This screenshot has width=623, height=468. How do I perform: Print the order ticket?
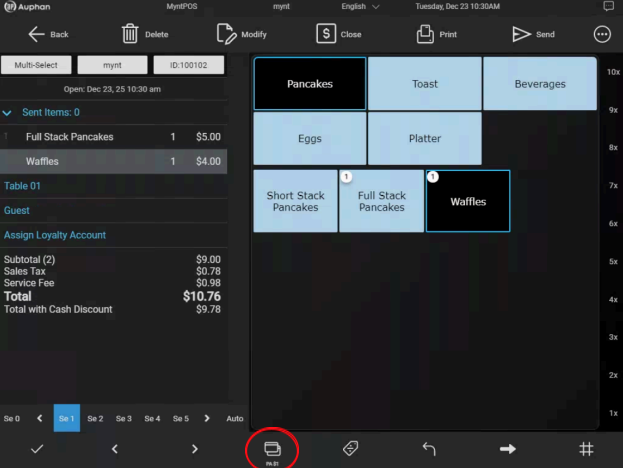click(436, 34)
